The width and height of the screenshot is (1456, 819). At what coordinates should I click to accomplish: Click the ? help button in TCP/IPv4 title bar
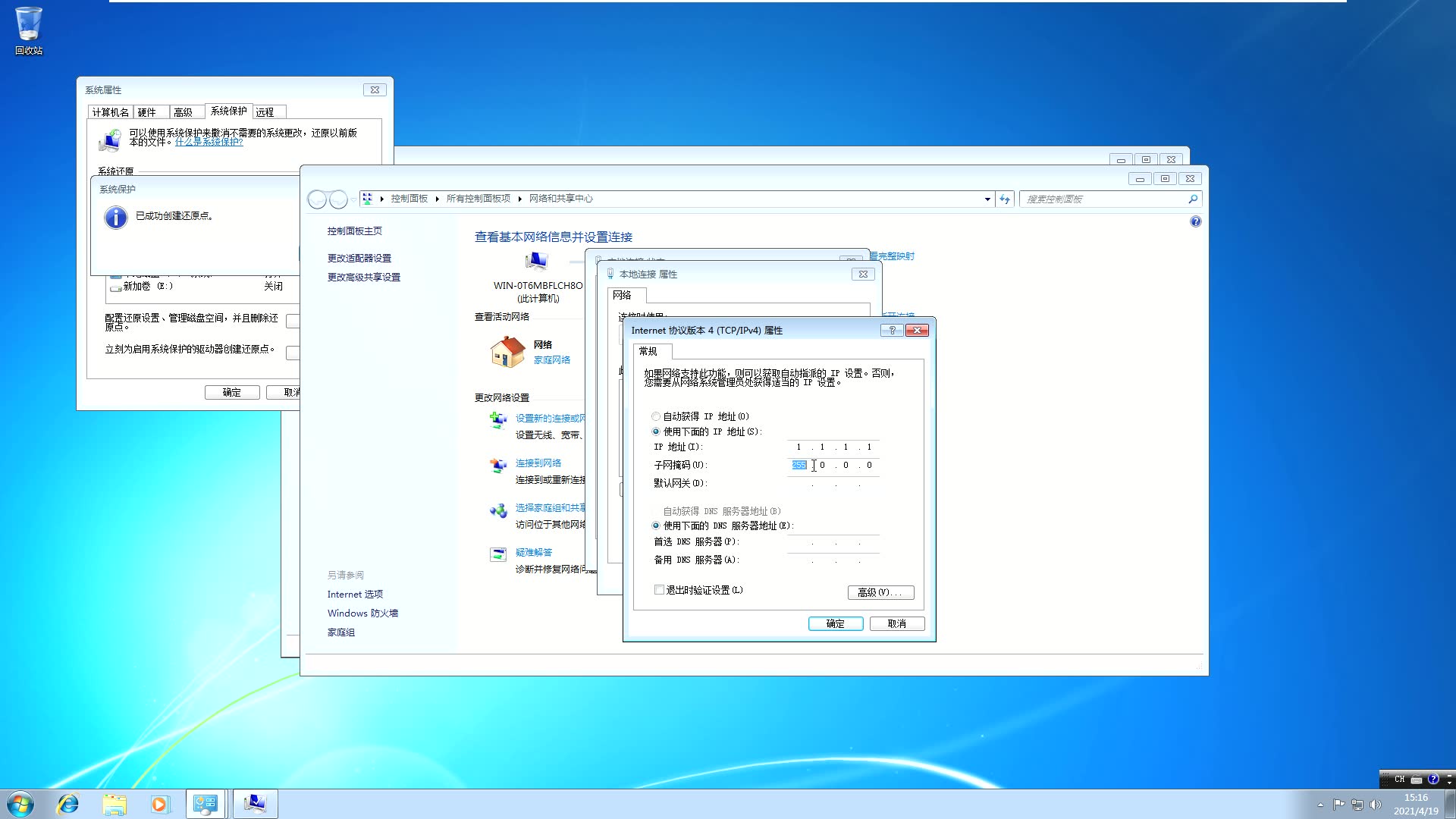click(x=892, y=331)
